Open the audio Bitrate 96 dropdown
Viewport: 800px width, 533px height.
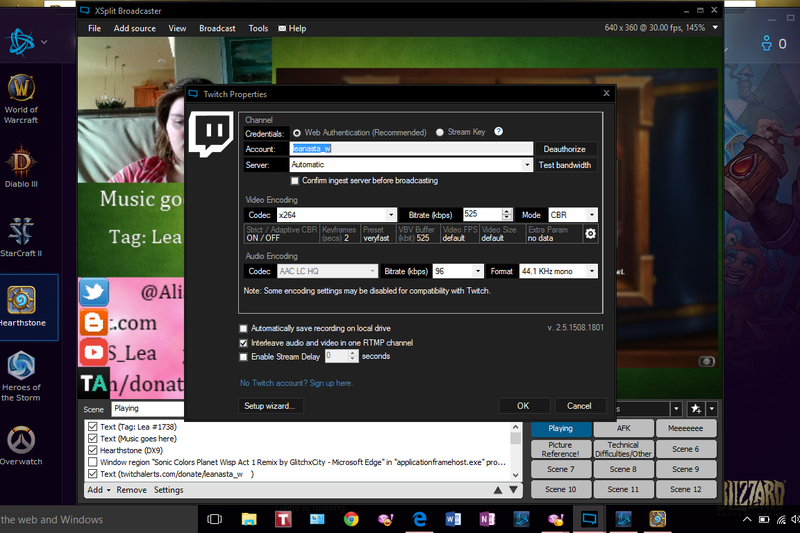(478, 271)
